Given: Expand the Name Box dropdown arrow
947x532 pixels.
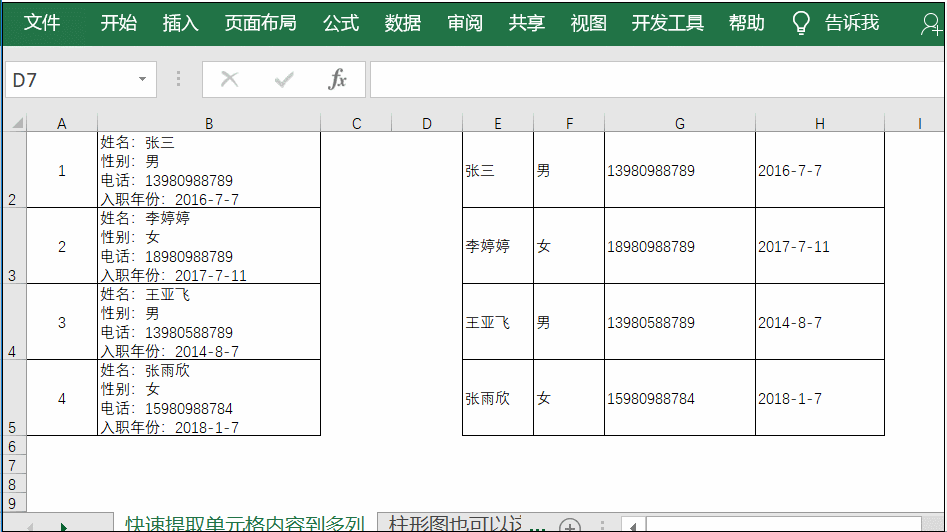Looking at the screenshot, I should (143, 79).
